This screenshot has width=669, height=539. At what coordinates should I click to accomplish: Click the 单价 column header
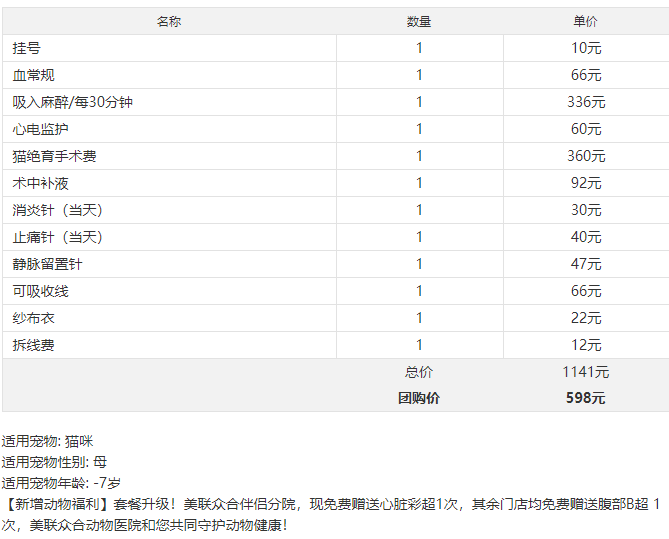585,21
